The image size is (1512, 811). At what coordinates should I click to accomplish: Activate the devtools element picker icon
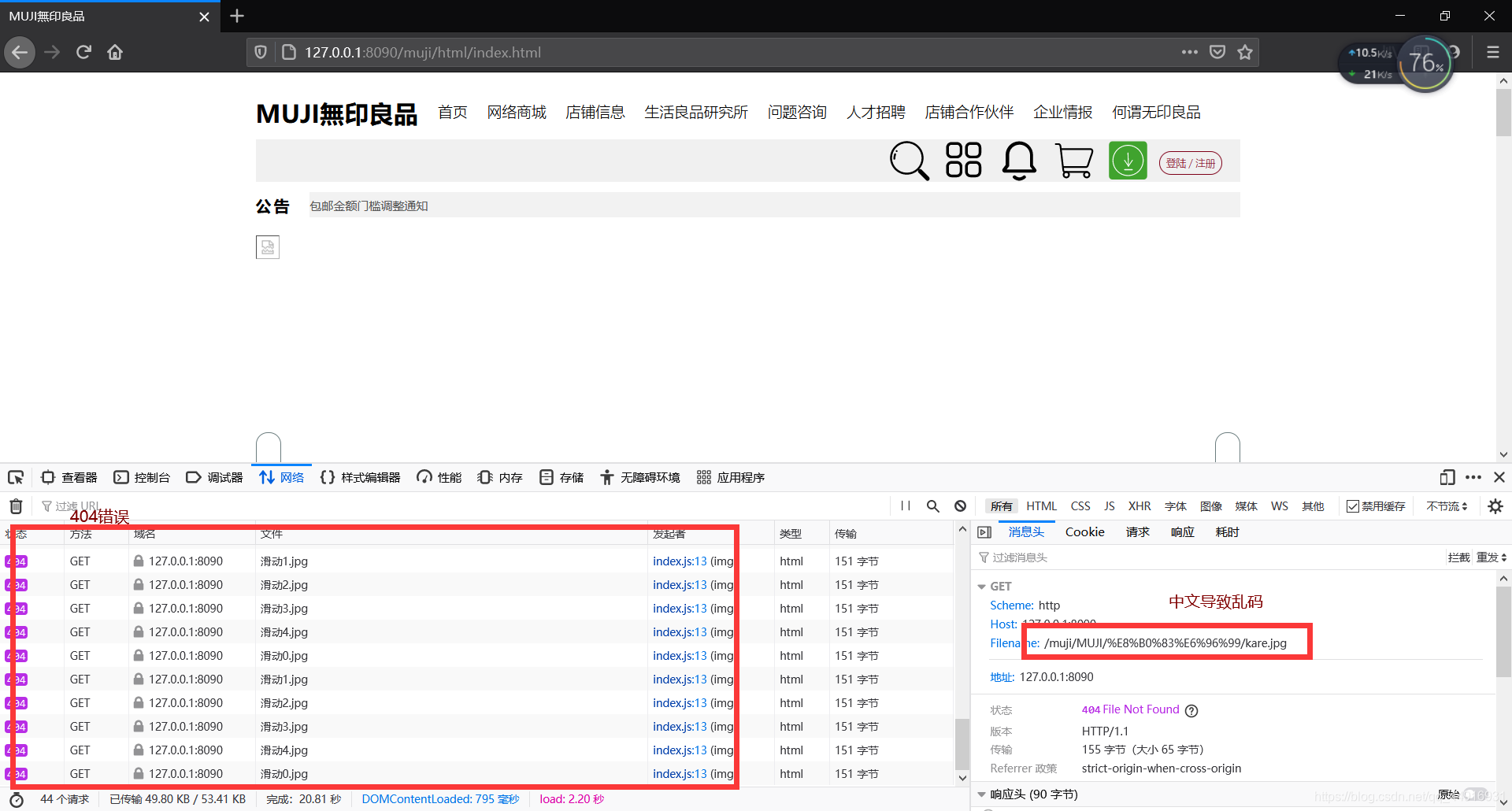click(16, 477)
